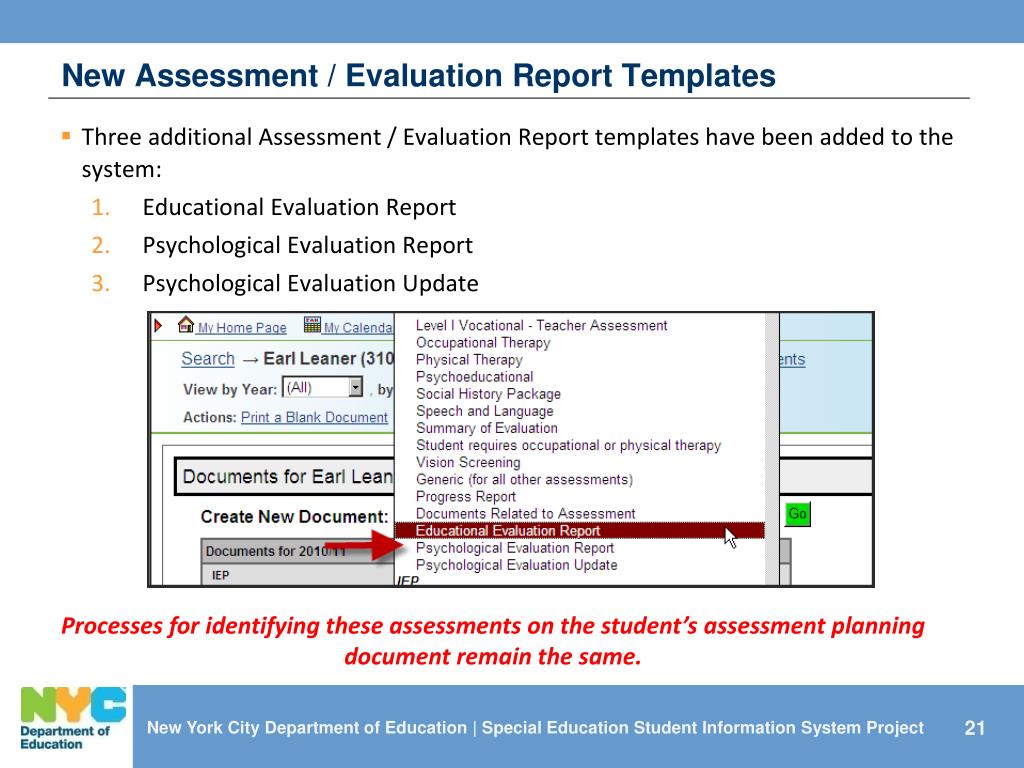Open My Home Page house icon
Viewport: 1024px width, 768px height.
(x=186, y=325)
